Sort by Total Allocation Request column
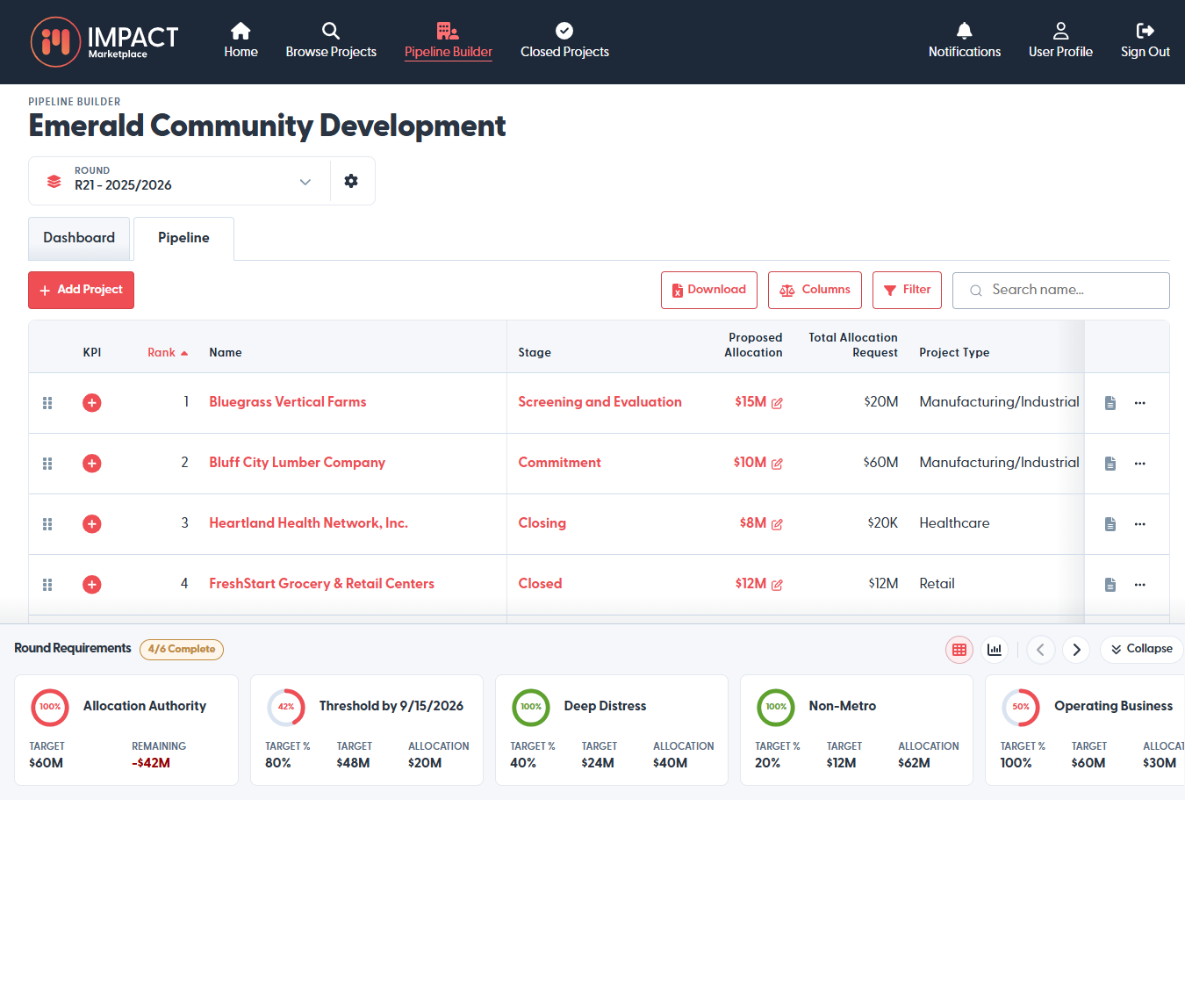The width and height of the screenshot is (1185, 1008). click(x=853, y=345)
